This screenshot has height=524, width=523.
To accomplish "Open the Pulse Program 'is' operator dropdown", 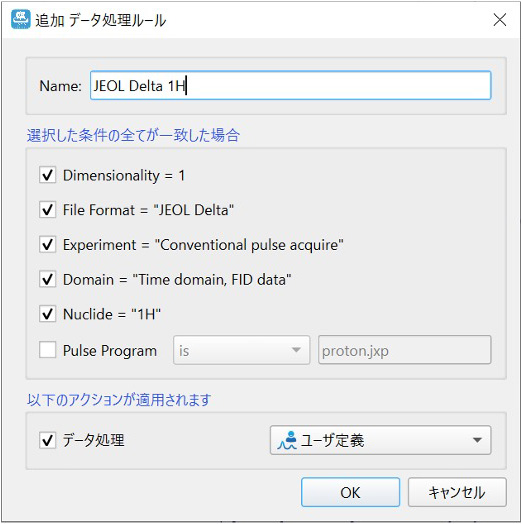I will click(241, 350).
